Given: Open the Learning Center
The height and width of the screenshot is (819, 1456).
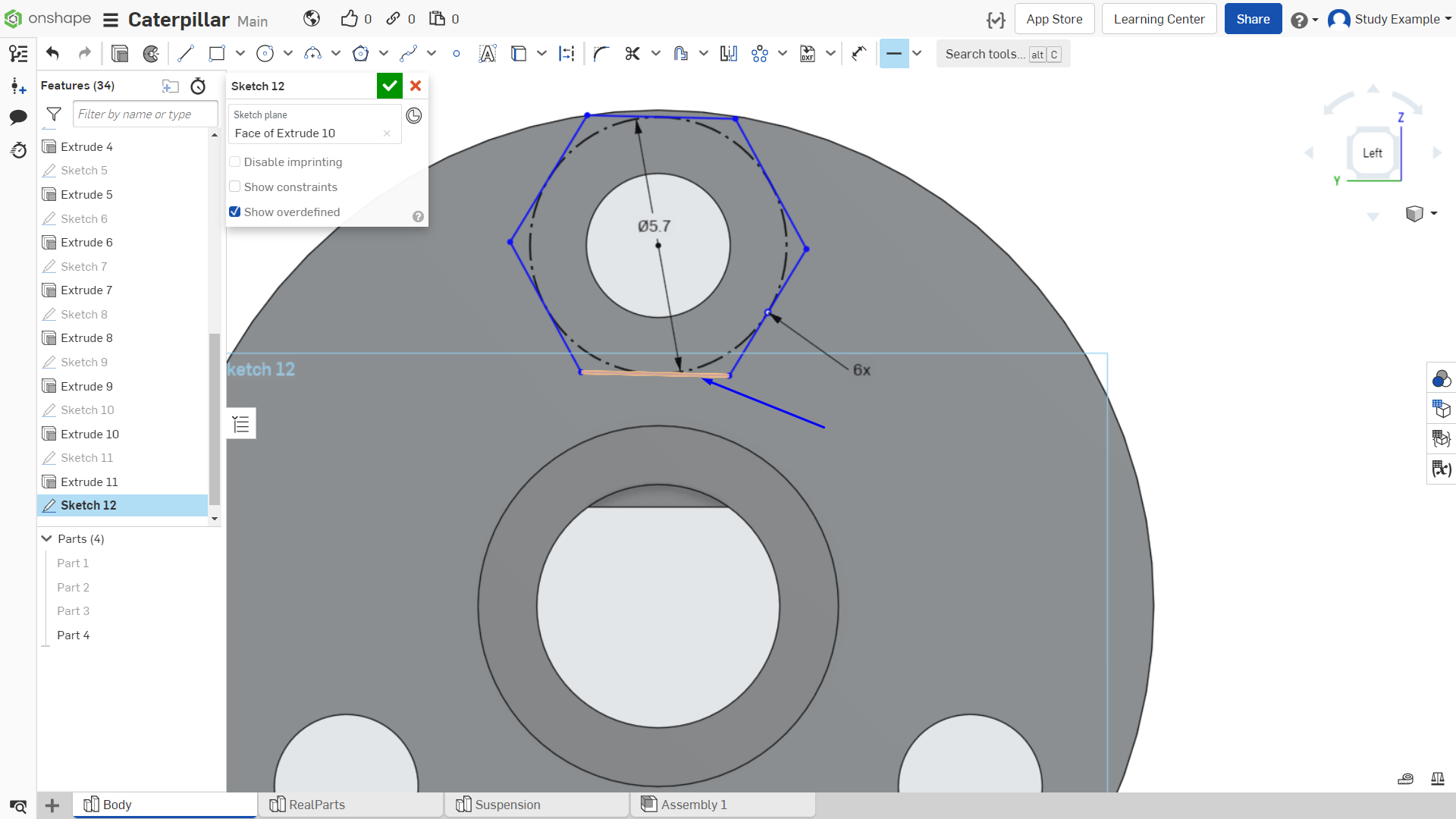Looking at the screenshot, I should click(x=1159, y=19).
